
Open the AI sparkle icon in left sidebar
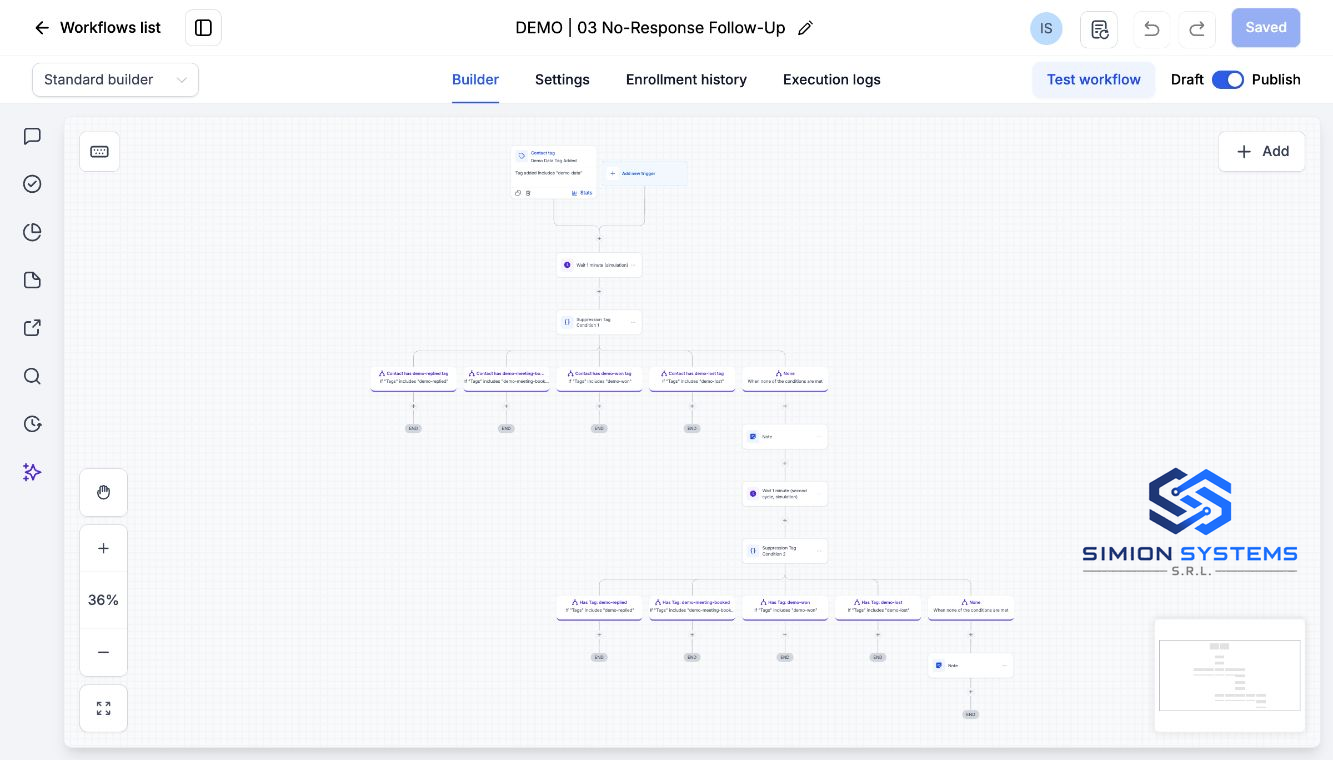coord(32,472)
